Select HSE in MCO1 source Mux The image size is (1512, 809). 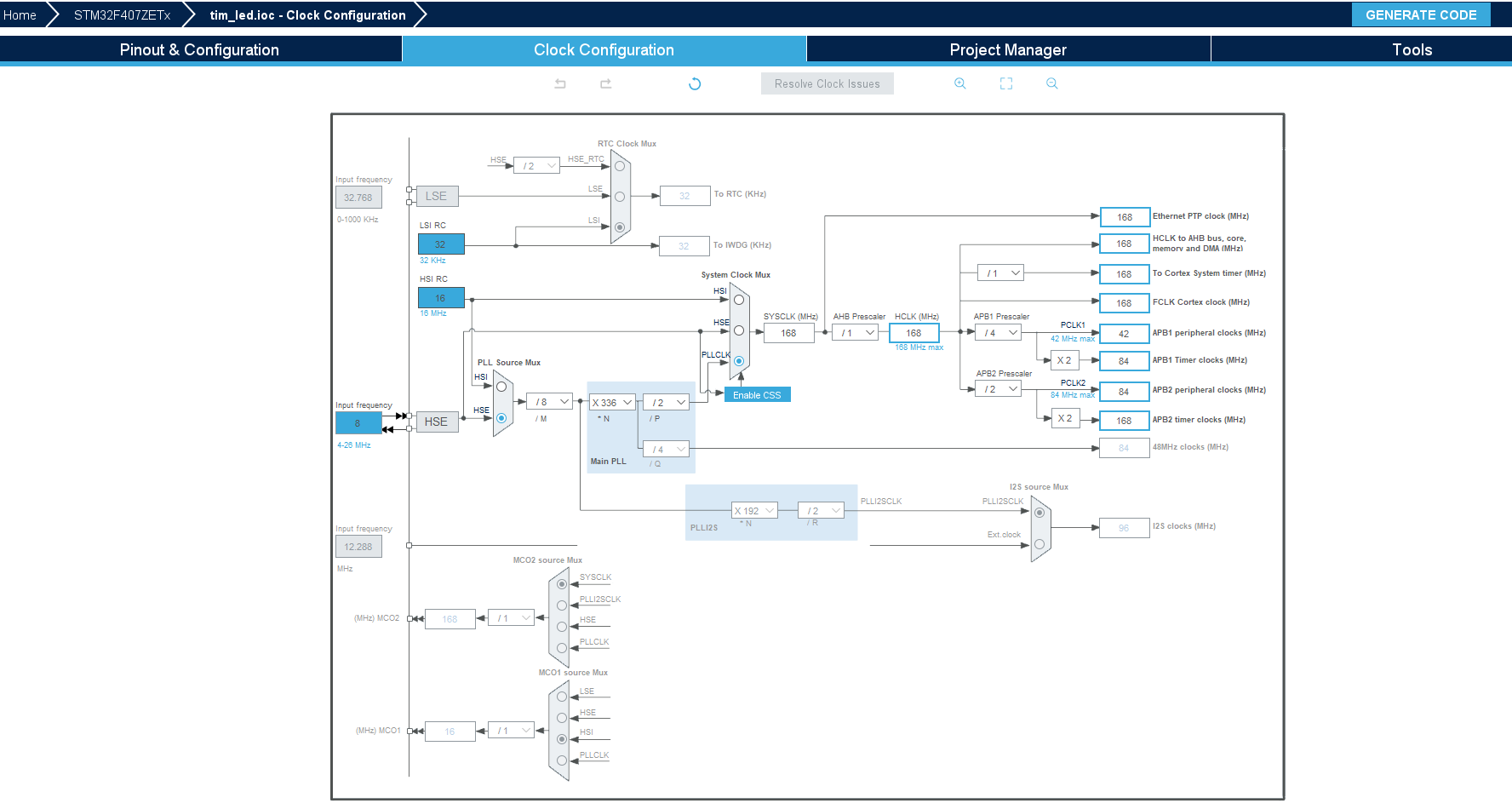pos(562,718)
